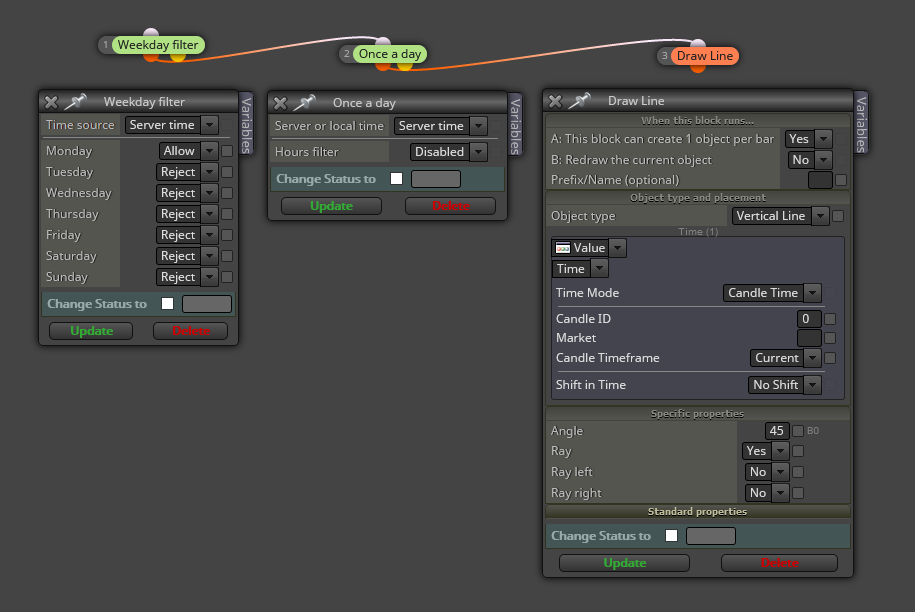Open the Time source dropdown
915x612 pixels.
[x=172, y=125]
